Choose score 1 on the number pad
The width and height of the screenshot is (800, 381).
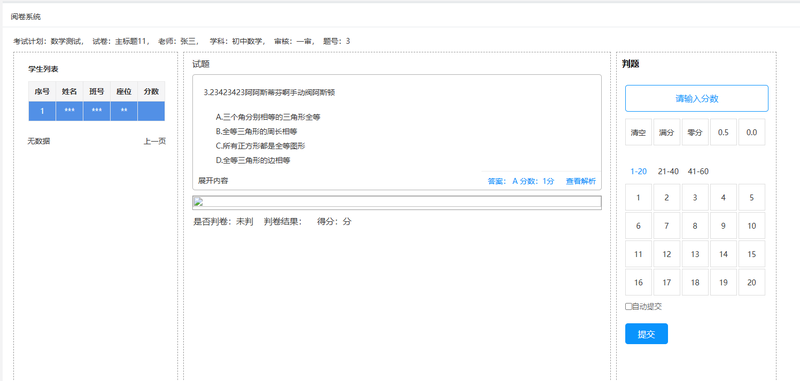[638, 197]
